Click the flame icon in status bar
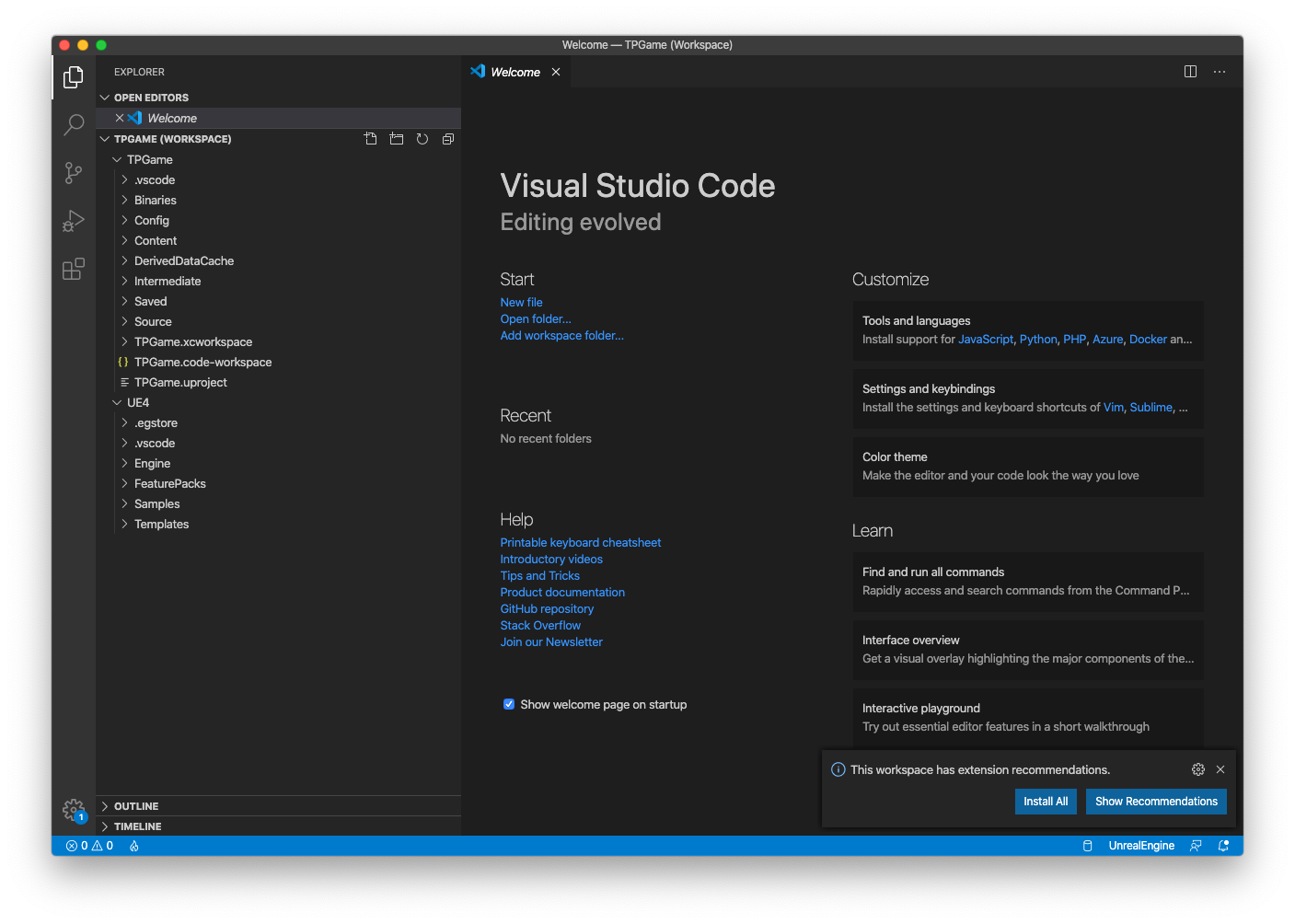 134,846
